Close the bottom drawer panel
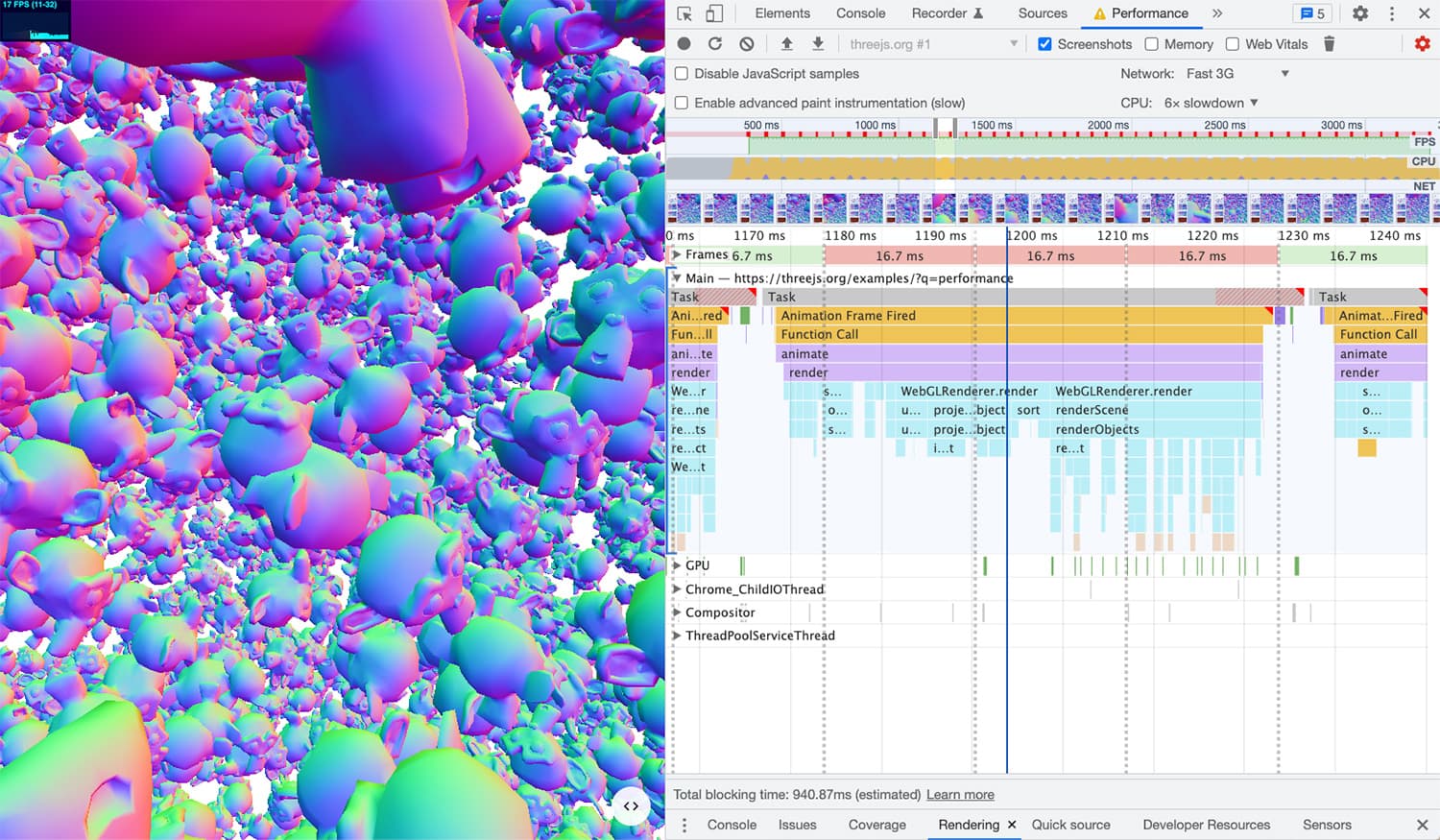The width and height of the screenshot is (1440, 840). click(x=1423, y=825)
